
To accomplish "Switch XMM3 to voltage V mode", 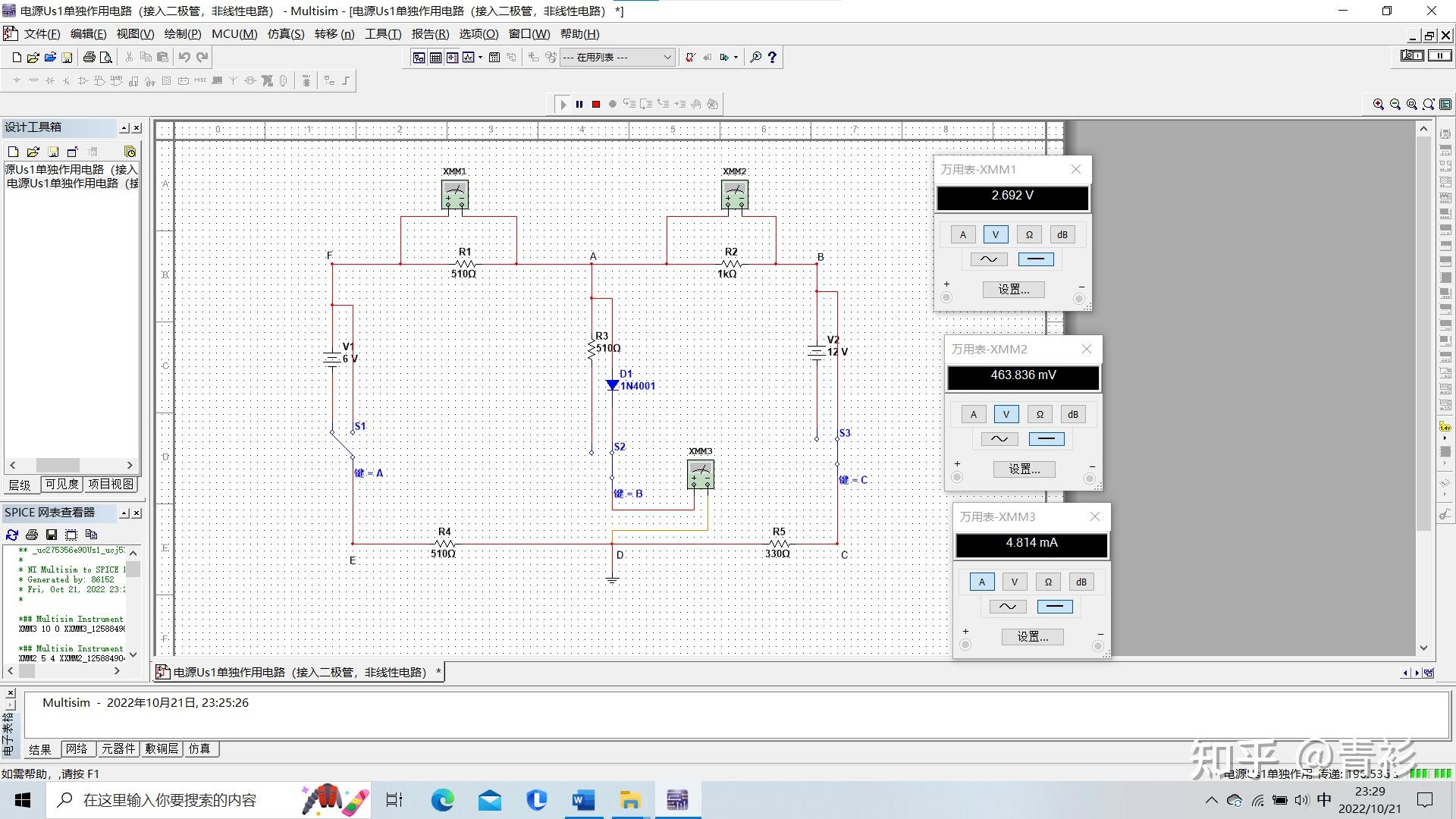I will (1015, 582).
